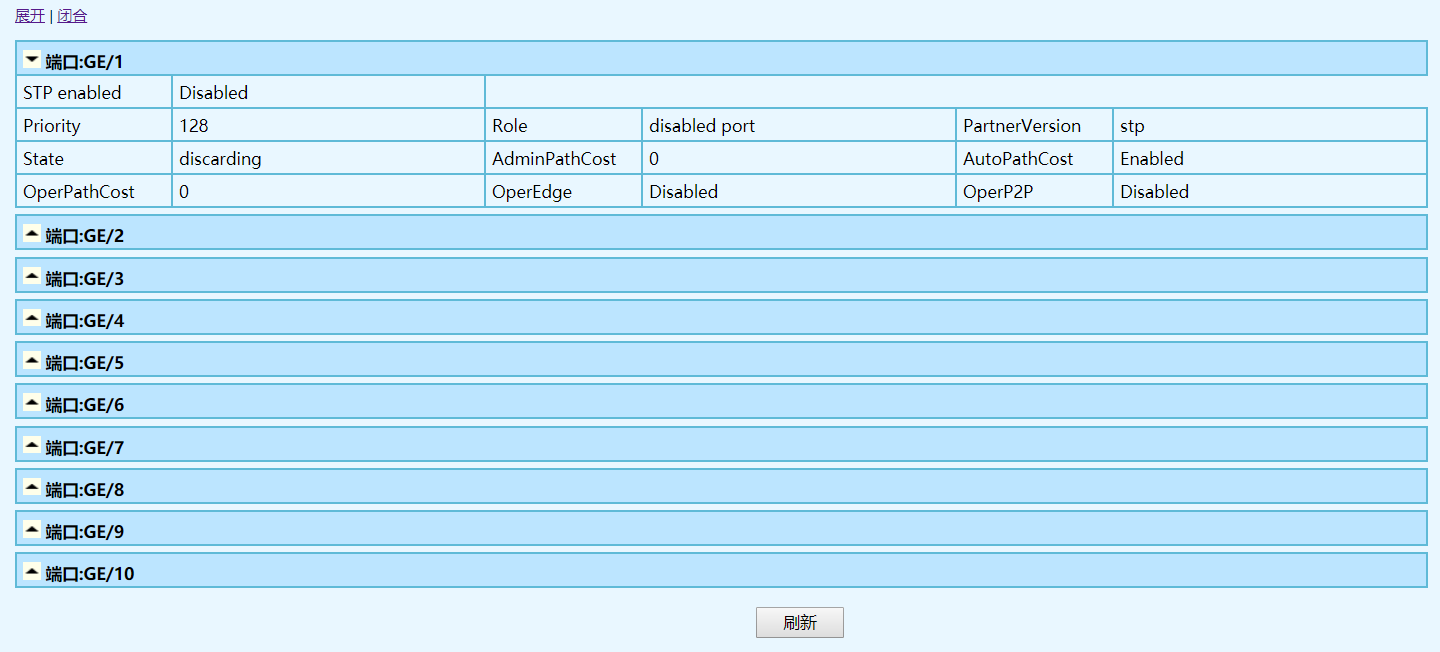Expand the 端口:GE/4 arrow icon
Viewport: 1440px width, 652px height.
point(32,318)
